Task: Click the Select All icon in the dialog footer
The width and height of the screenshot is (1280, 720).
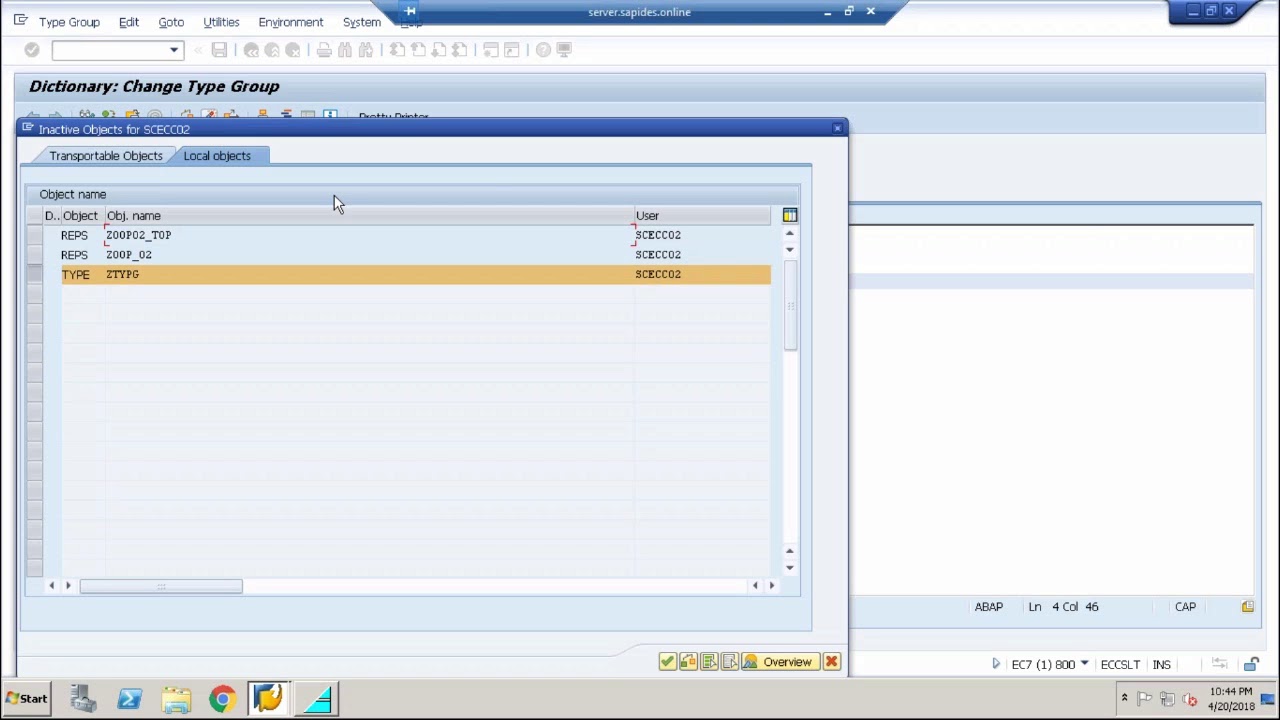Action: point(709,662)
